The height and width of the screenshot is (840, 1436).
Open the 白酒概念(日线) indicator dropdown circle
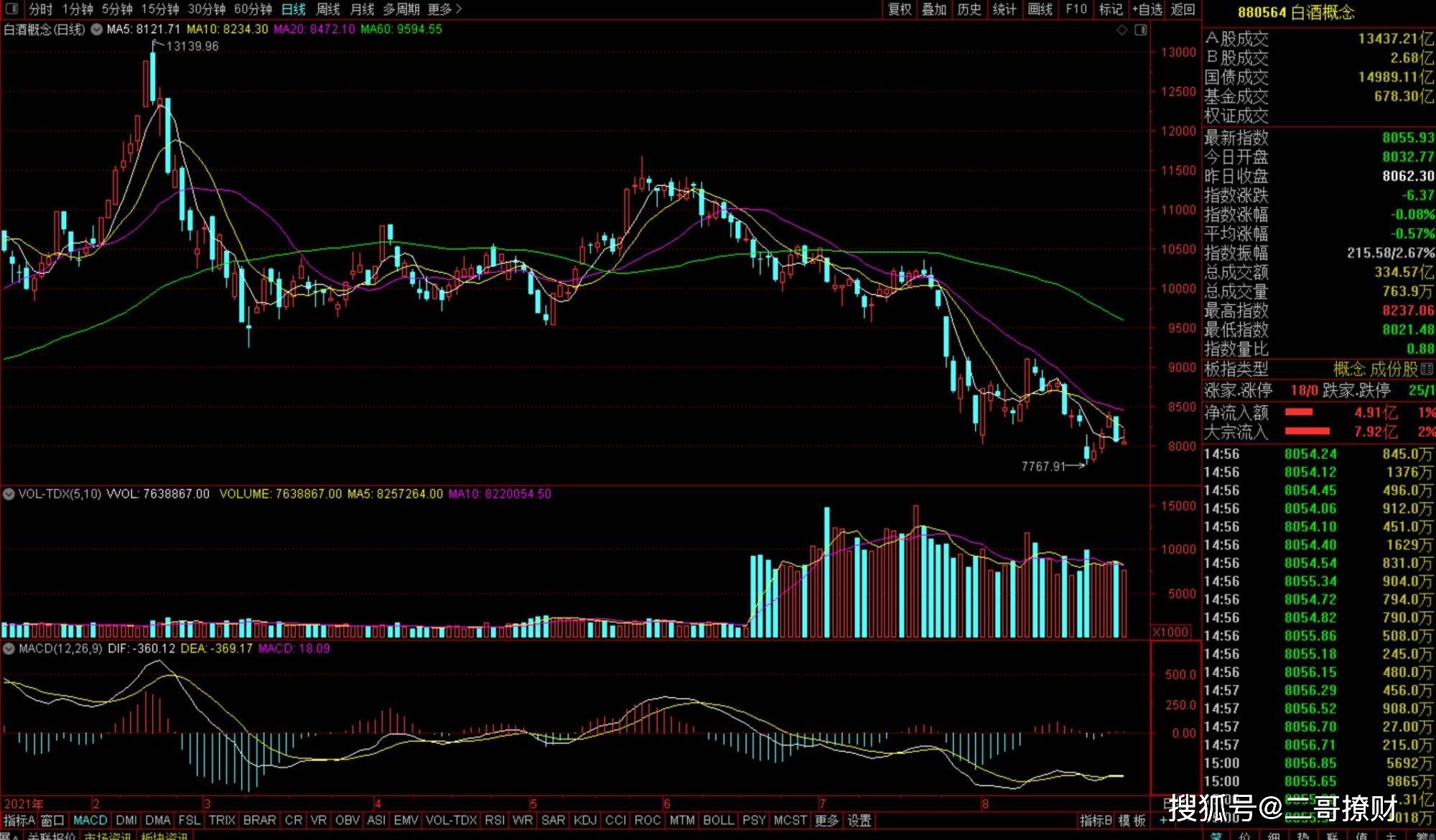97,29
